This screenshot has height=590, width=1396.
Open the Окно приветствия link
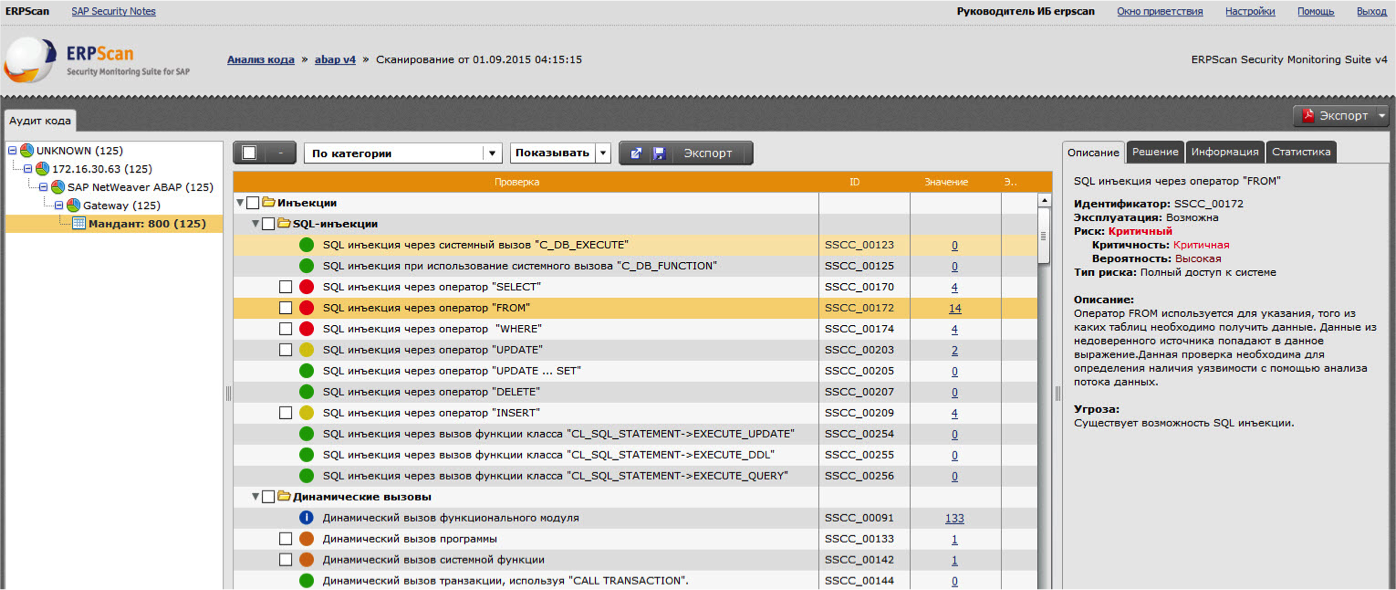1160,11
